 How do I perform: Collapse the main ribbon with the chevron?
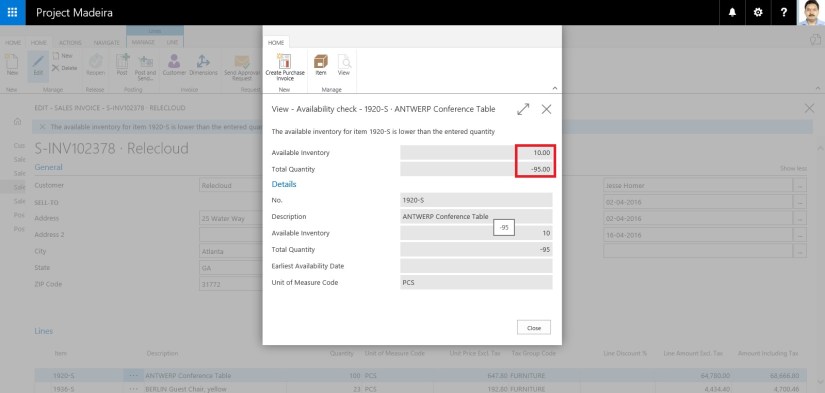[817, 88]
